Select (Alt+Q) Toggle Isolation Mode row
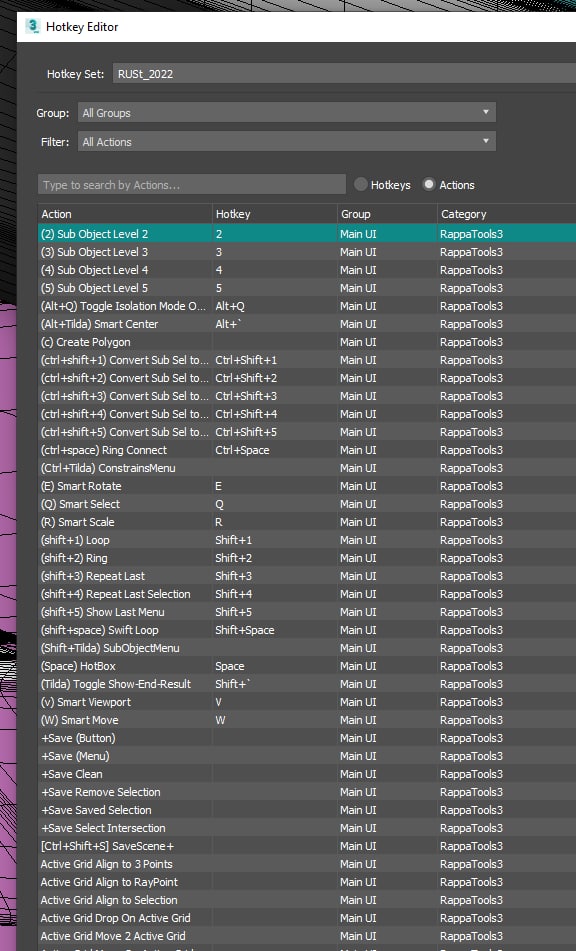The height and width of the screenshot is (951, 576). [x=307, y=306]
